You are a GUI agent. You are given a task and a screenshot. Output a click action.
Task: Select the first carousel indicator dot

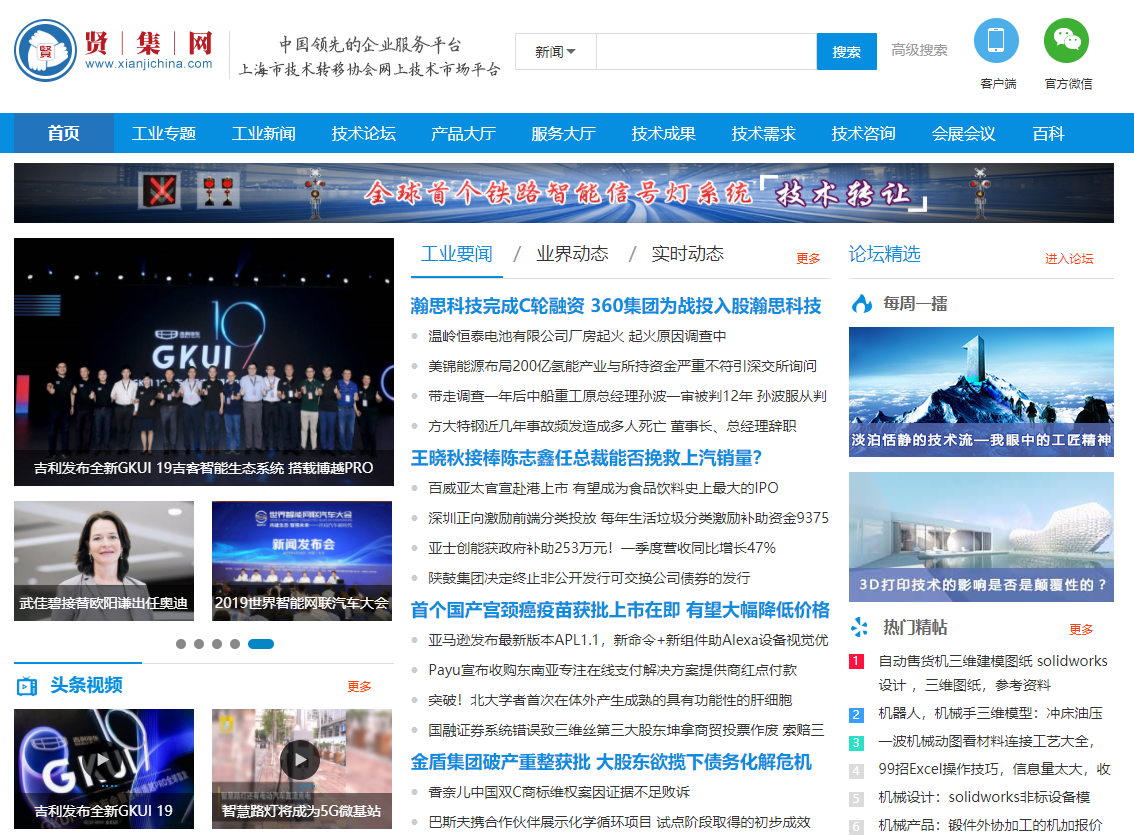[x=181, y=644]
